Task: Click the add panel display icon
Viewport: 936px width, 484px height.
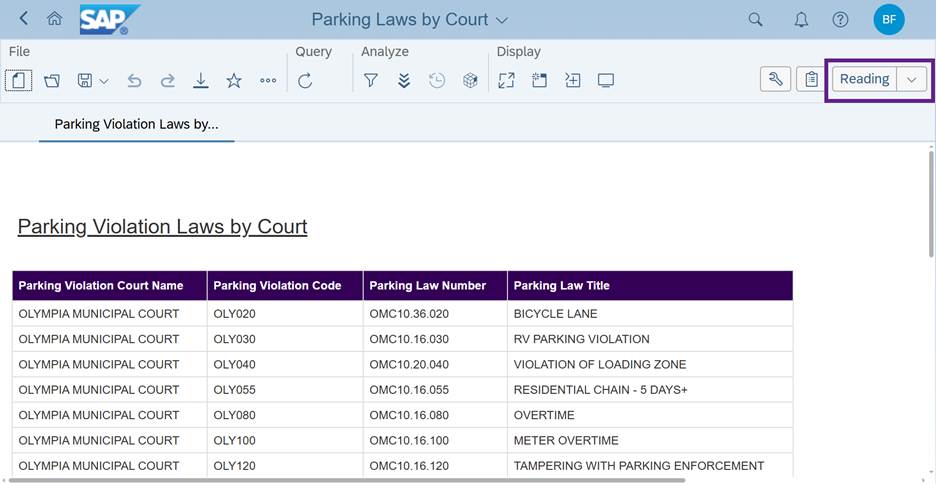Action: point(572,80)
